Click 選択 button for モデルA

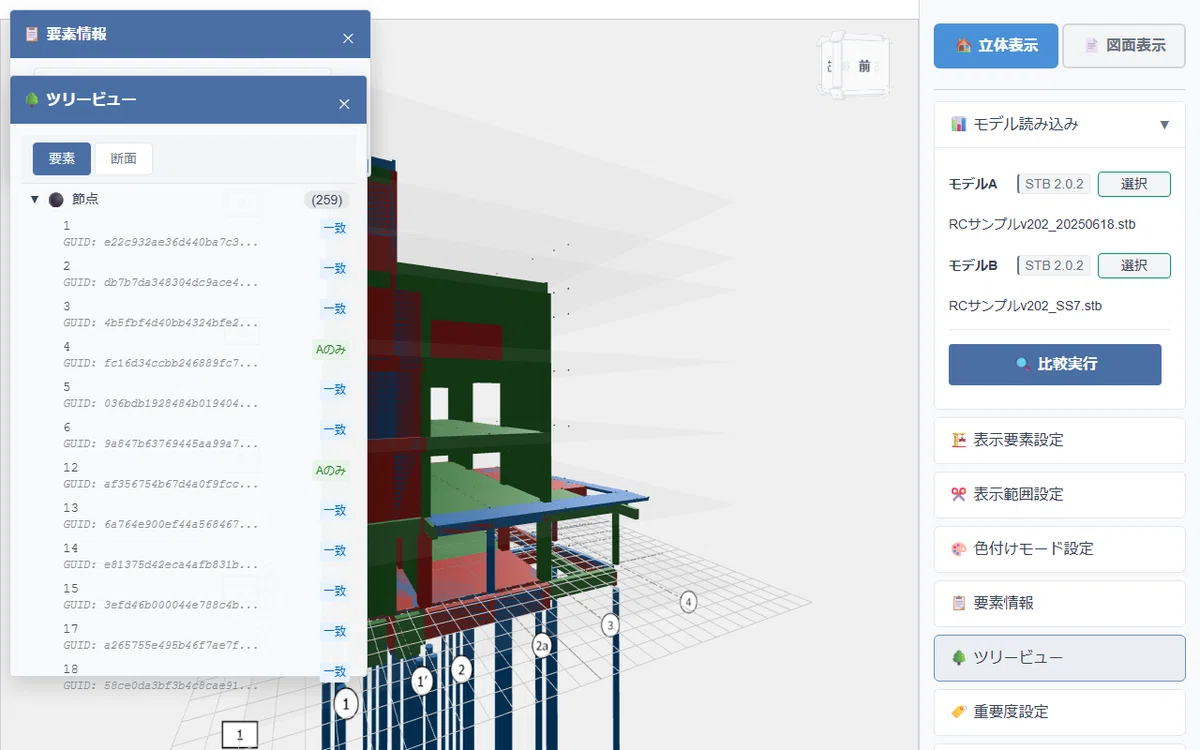(1134, 184)
